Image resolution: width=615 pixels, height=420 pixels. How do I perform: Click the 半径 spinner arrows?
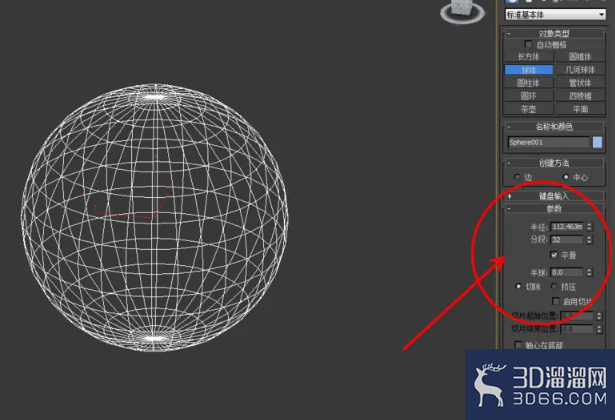[x=589, y=227]
